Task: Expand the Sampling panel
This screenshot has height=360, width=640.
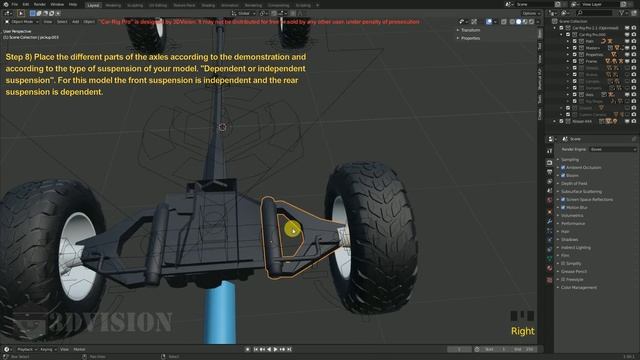Action: (x=570, y=160)
